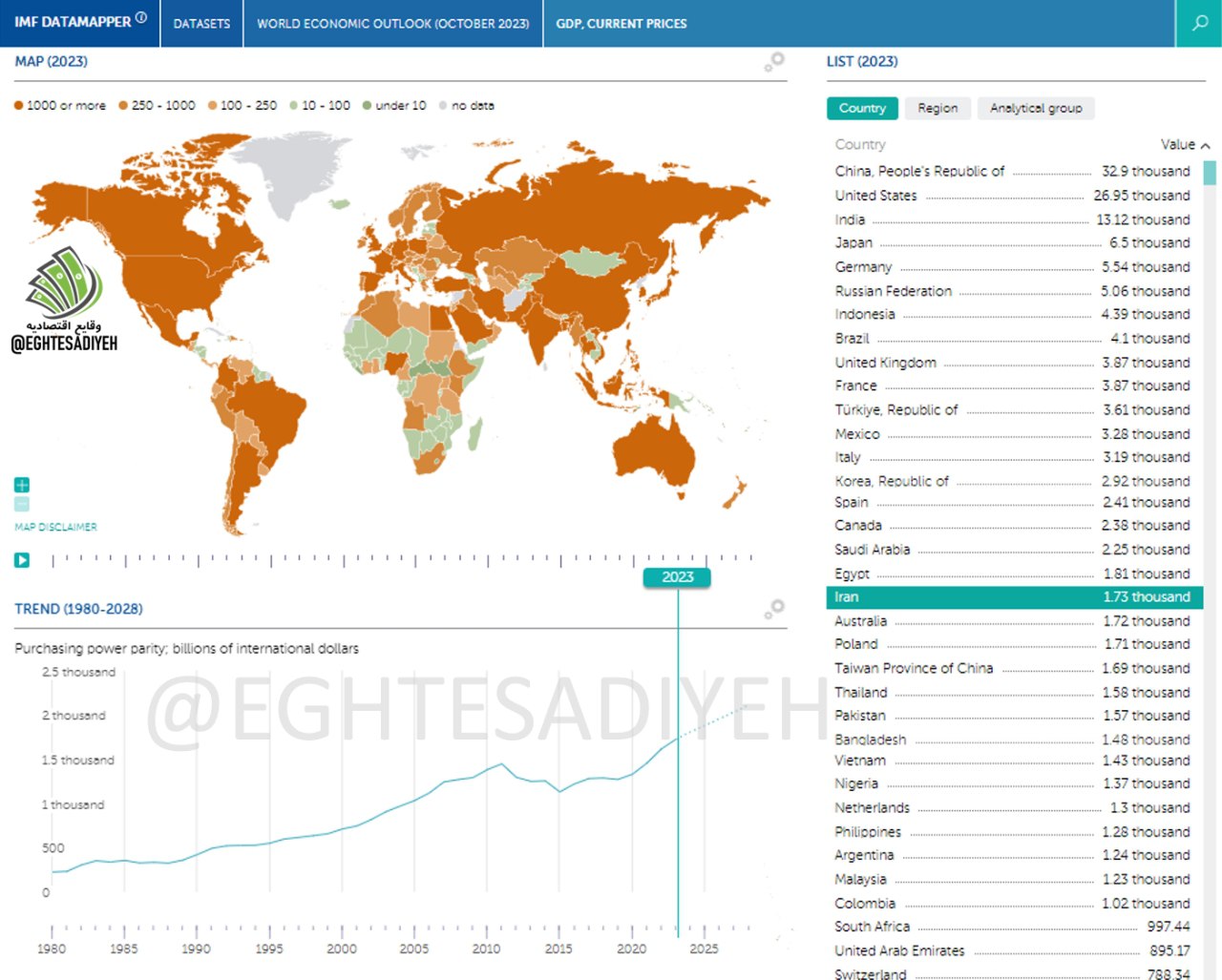
Task: Click the country list scrollbar thumb
Action: (1210, 173)
